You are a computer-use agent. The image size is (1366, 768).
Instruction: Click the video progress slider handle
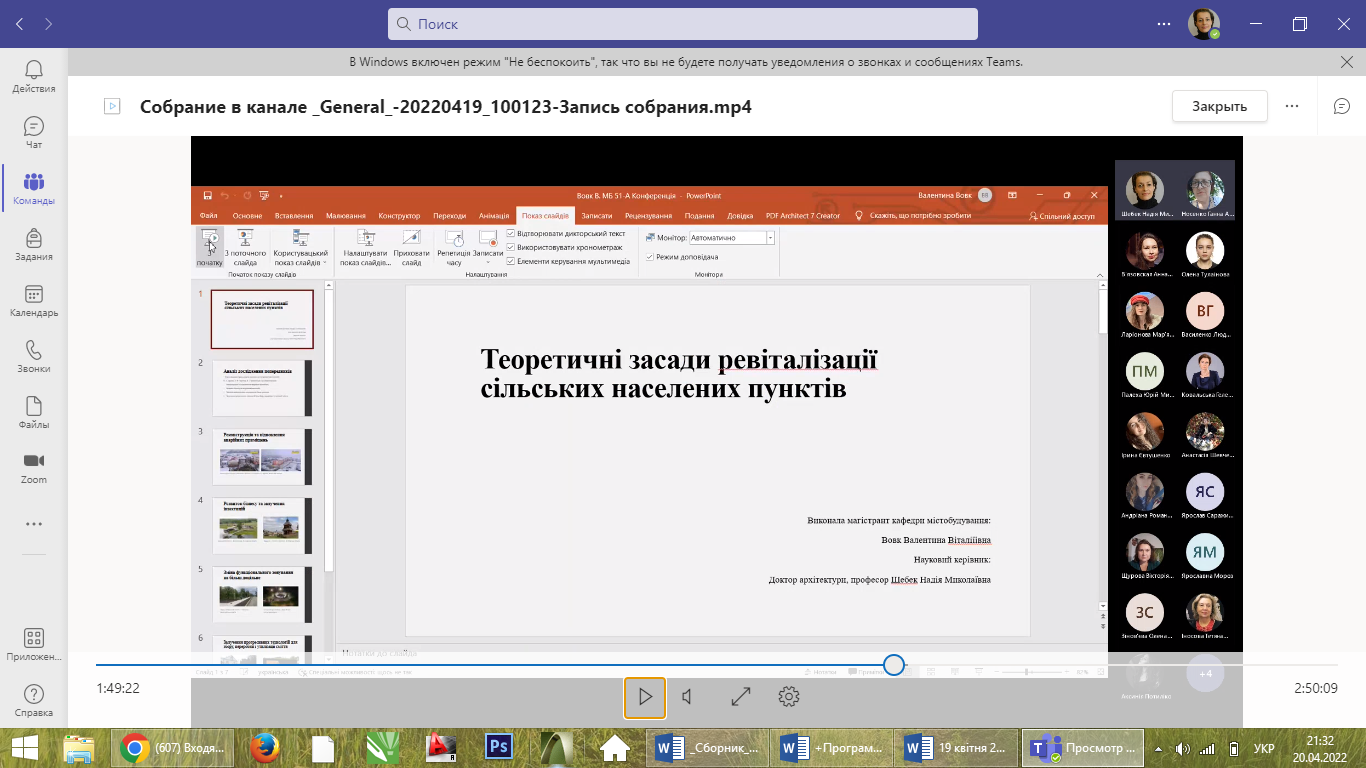tap(894, 665)
